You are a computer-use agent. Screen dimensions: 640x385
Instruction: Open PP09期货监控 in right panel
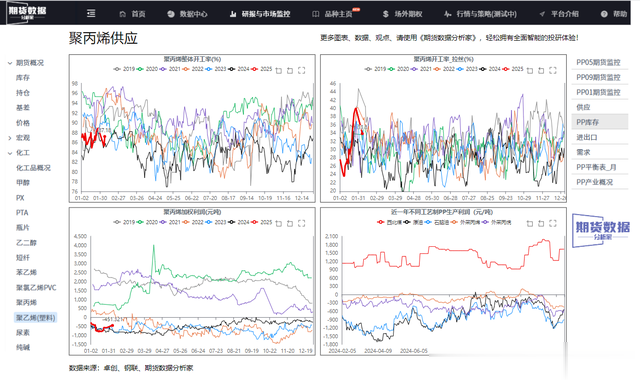coord(599,78)
